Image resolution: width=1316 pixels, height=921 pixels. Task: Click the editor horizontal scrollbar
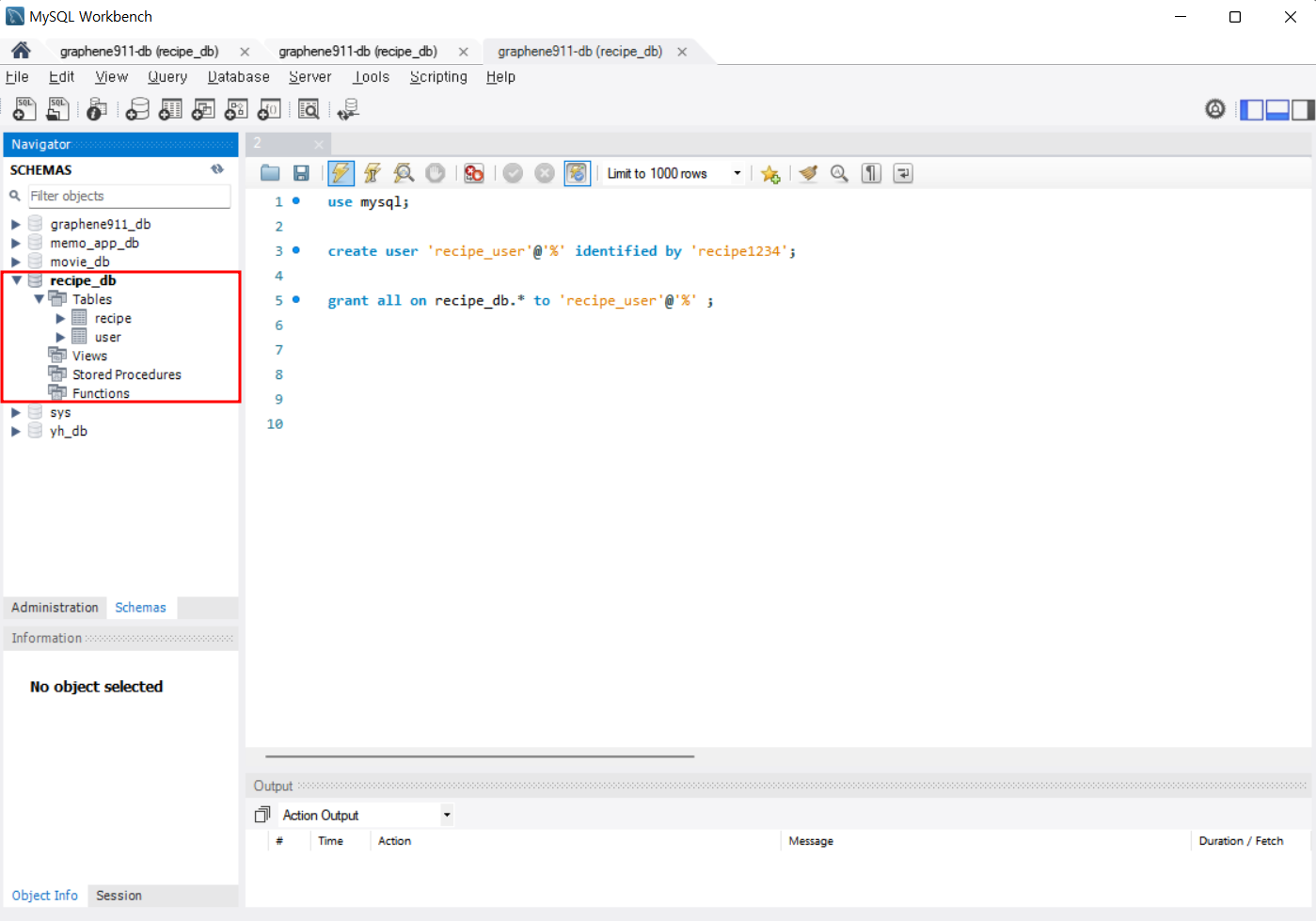point(480,755)
